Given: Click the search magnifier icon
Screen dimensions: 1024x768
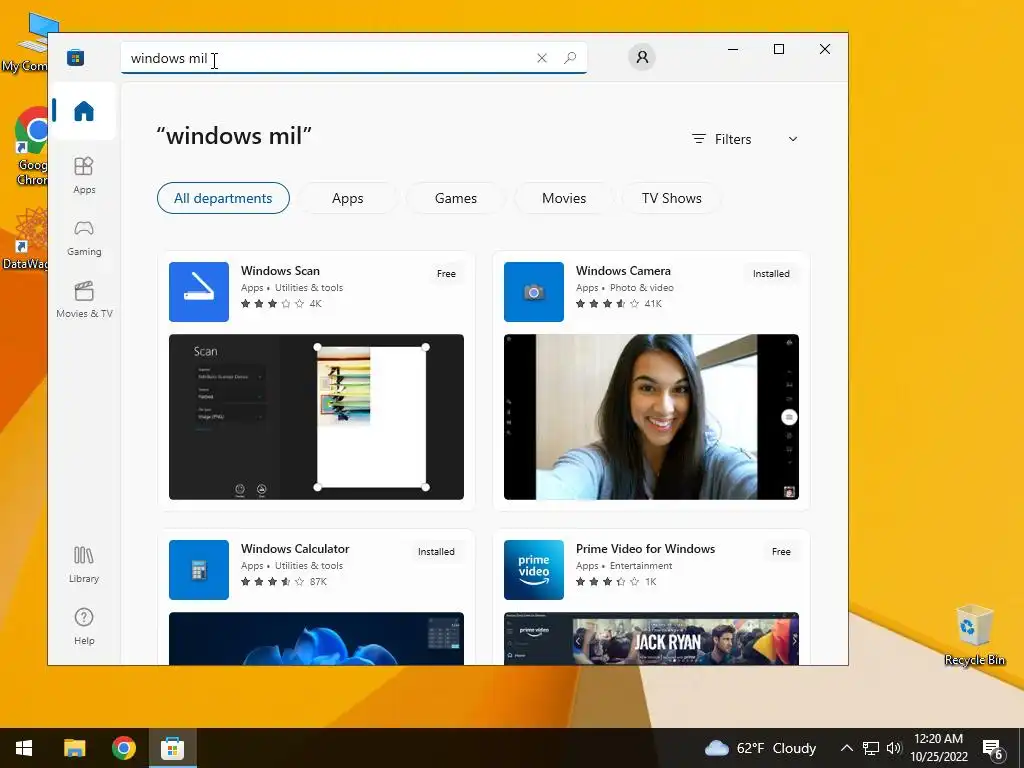Looking at the screenshot, I should [569, 58].
